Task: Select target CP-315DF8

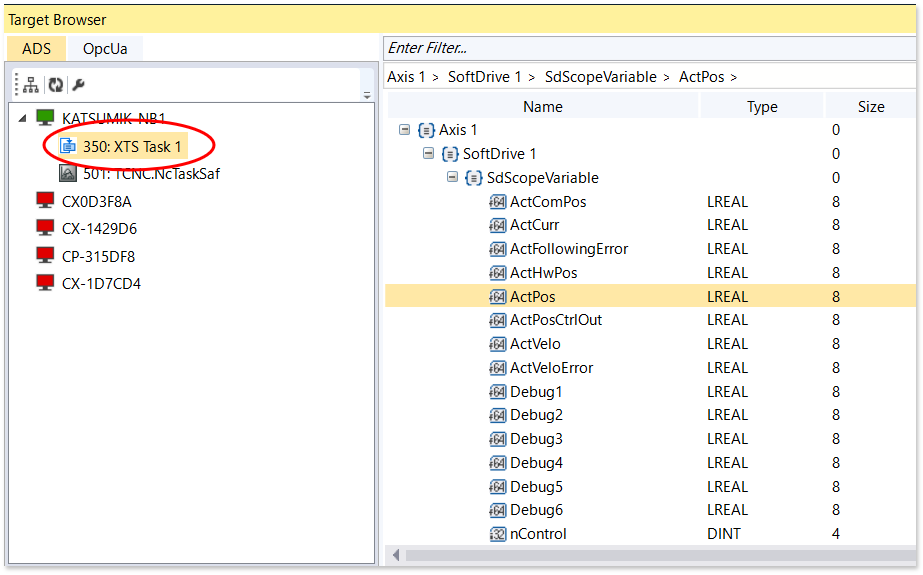Action: tap(98, 257)
